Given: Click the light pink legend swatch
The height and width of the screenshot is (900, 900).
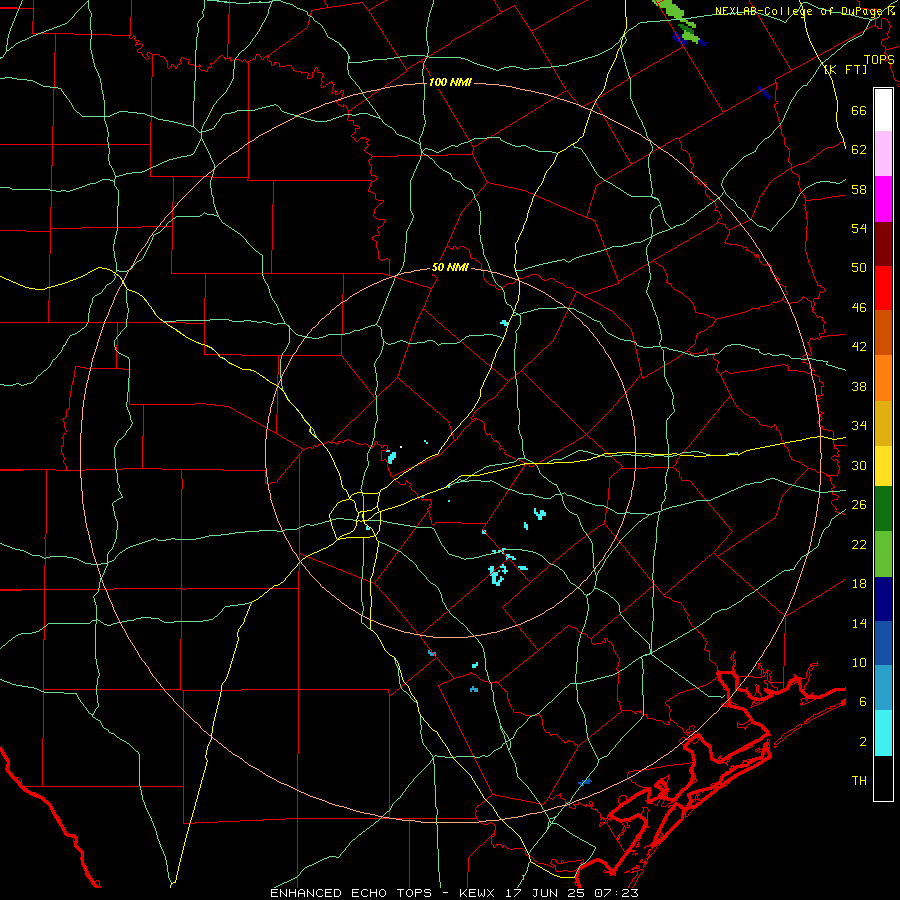Looking at the screenshot, I should [x=883, y=154].
